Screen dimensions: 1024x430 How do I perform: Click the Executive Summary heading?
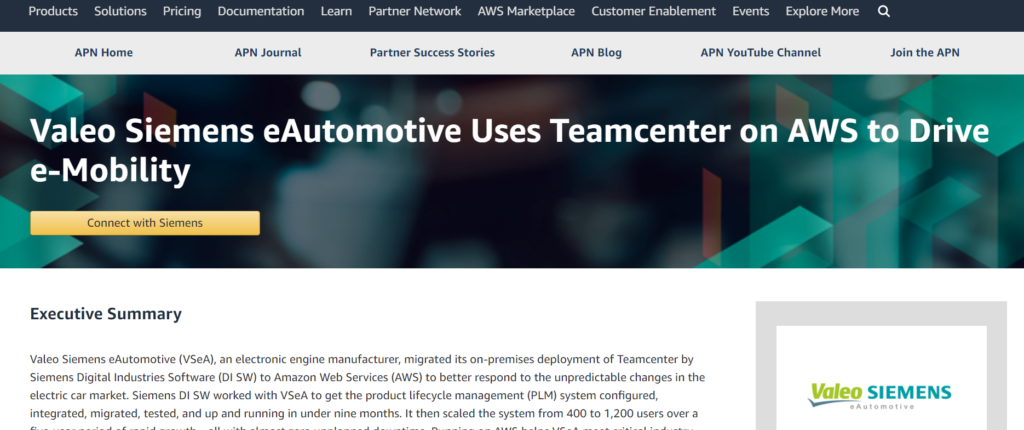coord(106,314)
